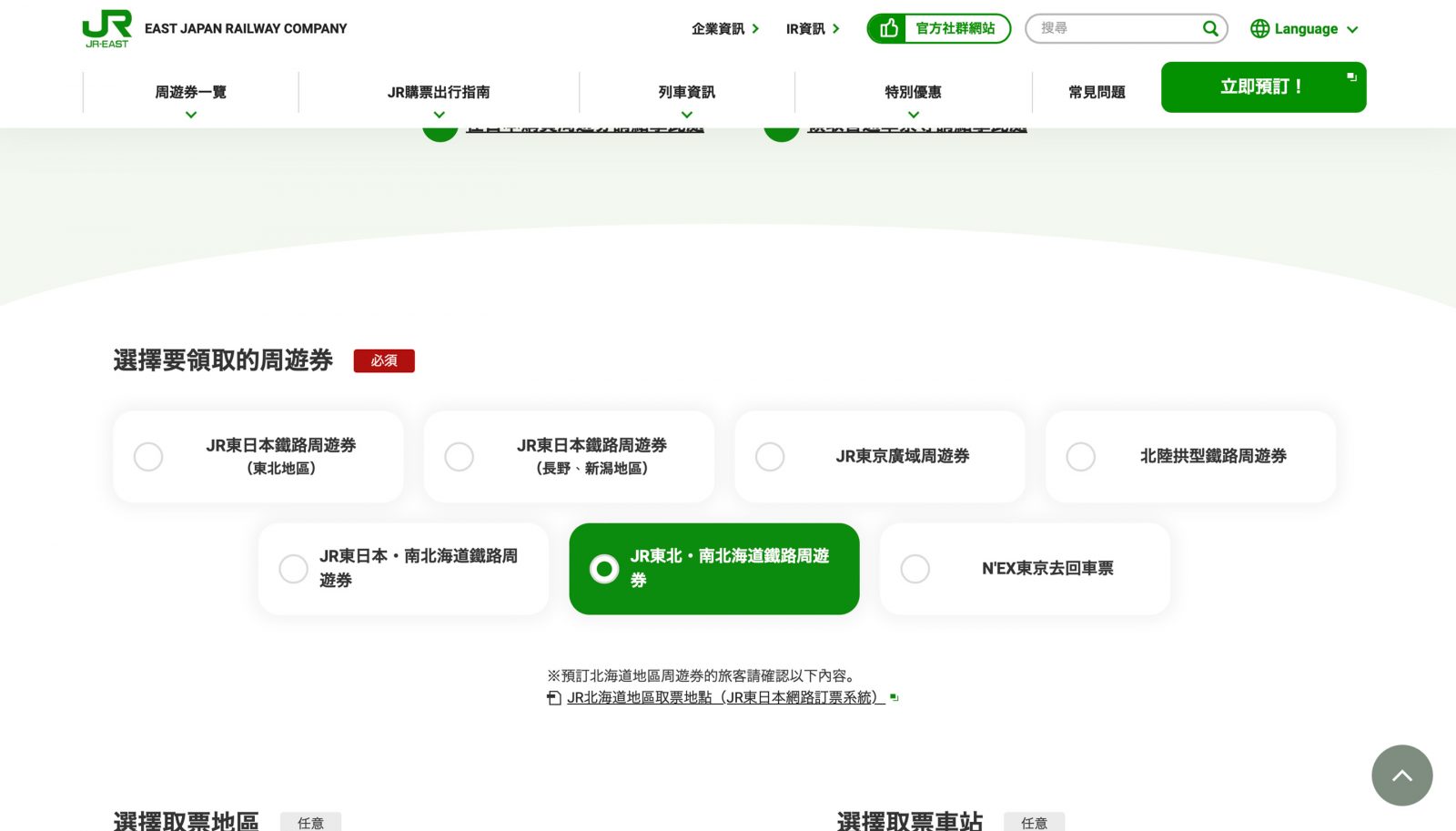Image resolution: width=1456 pixels, height=831 pixels.
Task: Click the 立即預訂 booking button
Action: 1263,86
